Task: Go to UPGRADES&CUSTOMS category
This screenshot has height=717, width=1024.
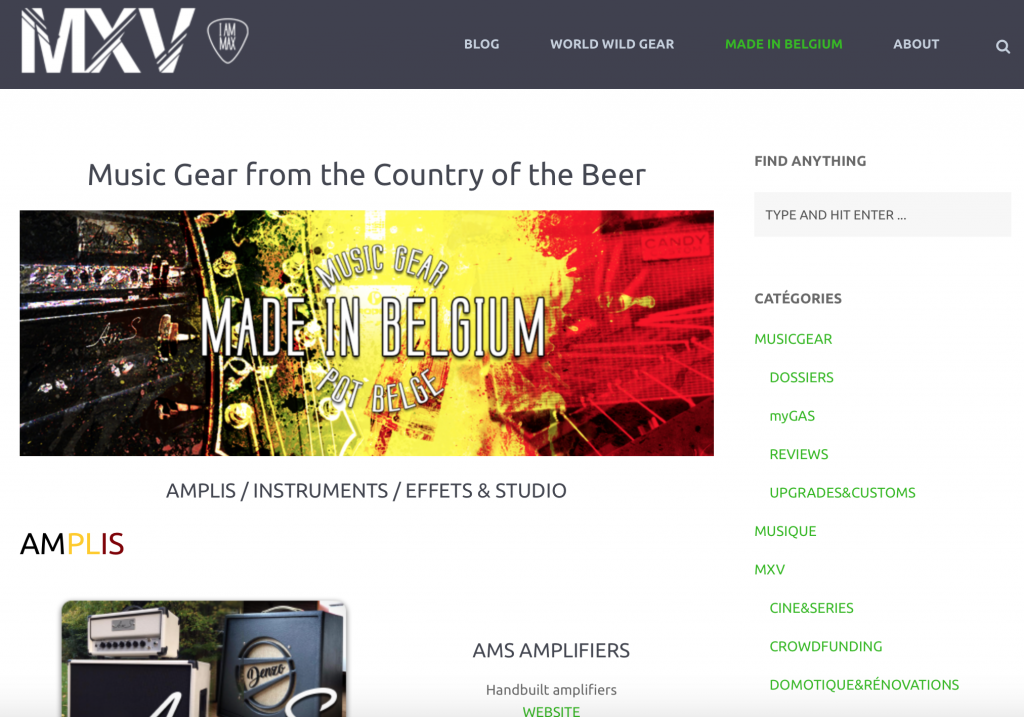Action: [842, 493]
